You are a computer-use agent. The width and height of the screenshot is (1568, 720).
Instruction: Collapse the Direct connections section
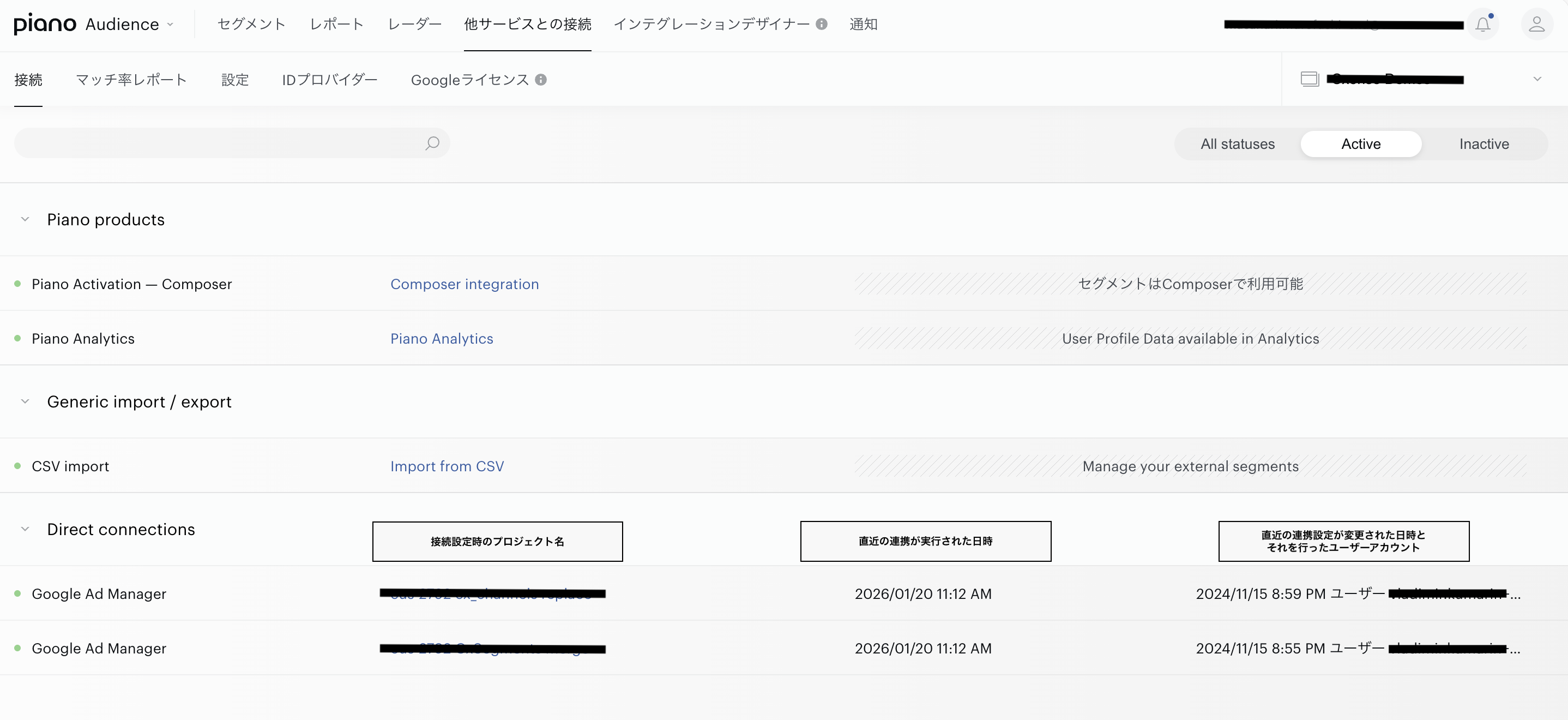pos(25,529)
